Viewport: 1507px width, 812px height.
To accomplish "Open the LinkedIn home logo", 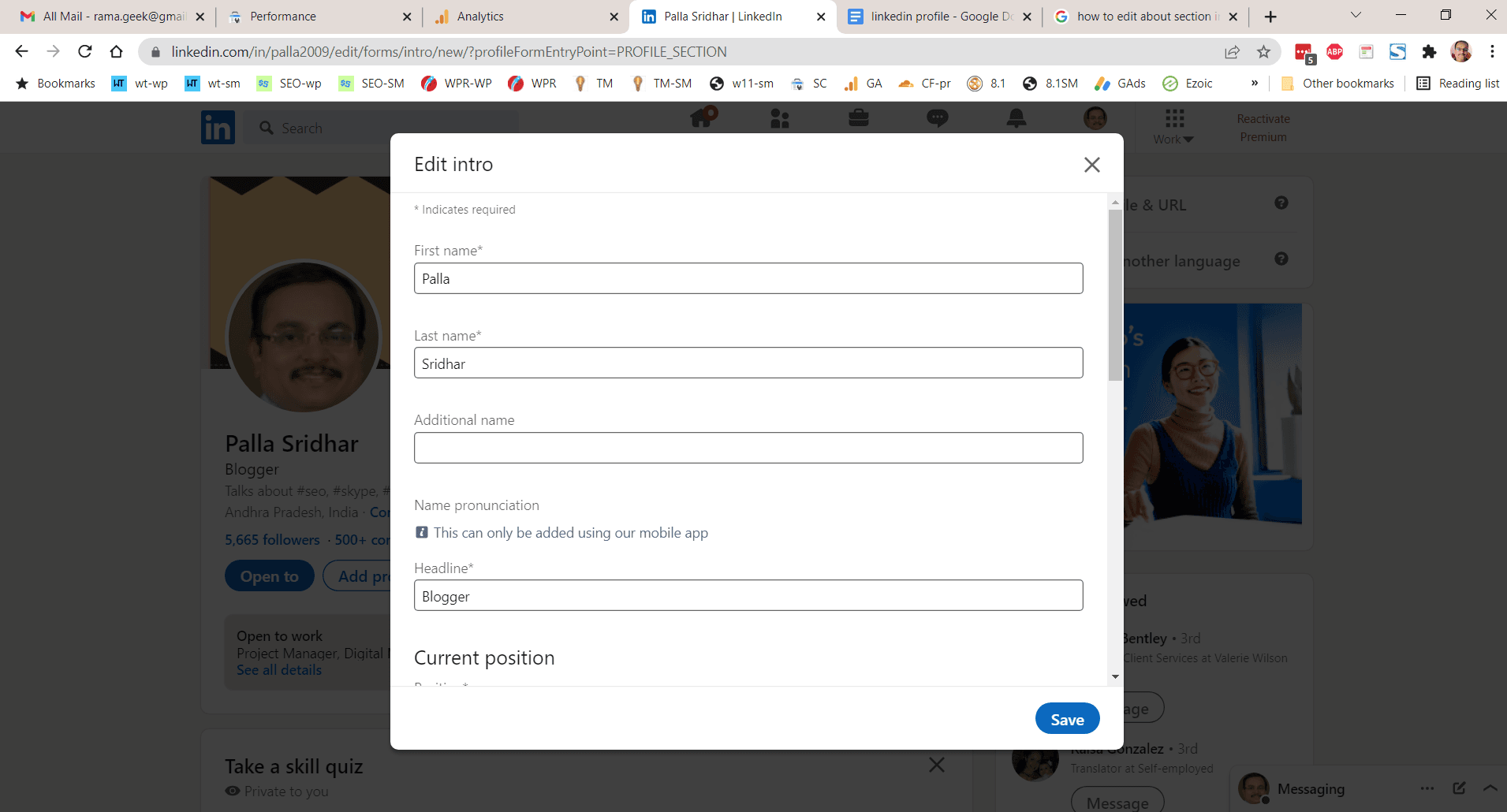I will coord(218,127).
